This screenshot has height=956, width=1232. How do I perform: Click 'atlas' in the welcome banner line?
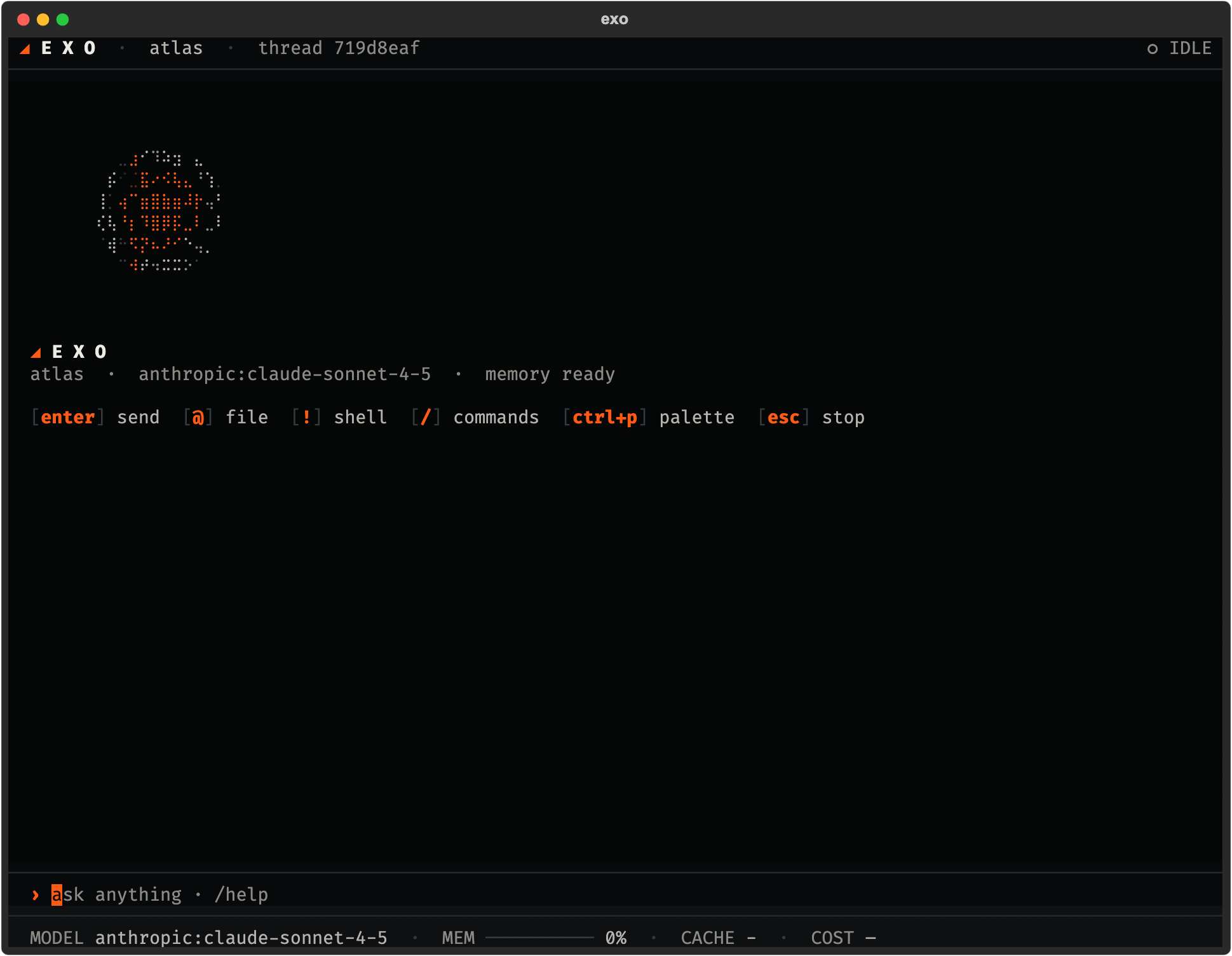[x=57, y=374]
